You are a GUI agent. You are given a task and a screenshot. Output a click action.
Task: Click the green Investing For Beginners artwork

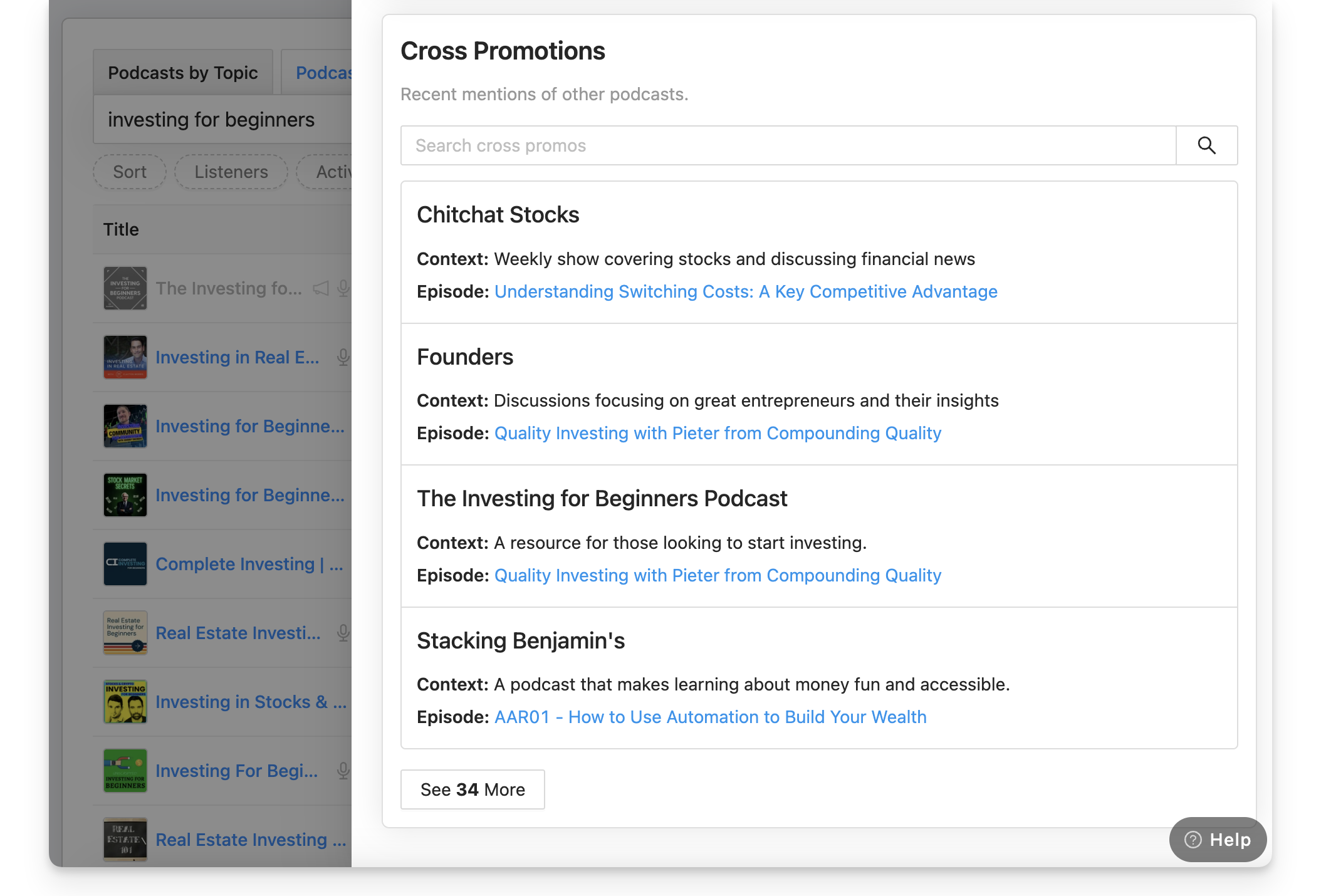pyautogui.click(x=125, y=771)
